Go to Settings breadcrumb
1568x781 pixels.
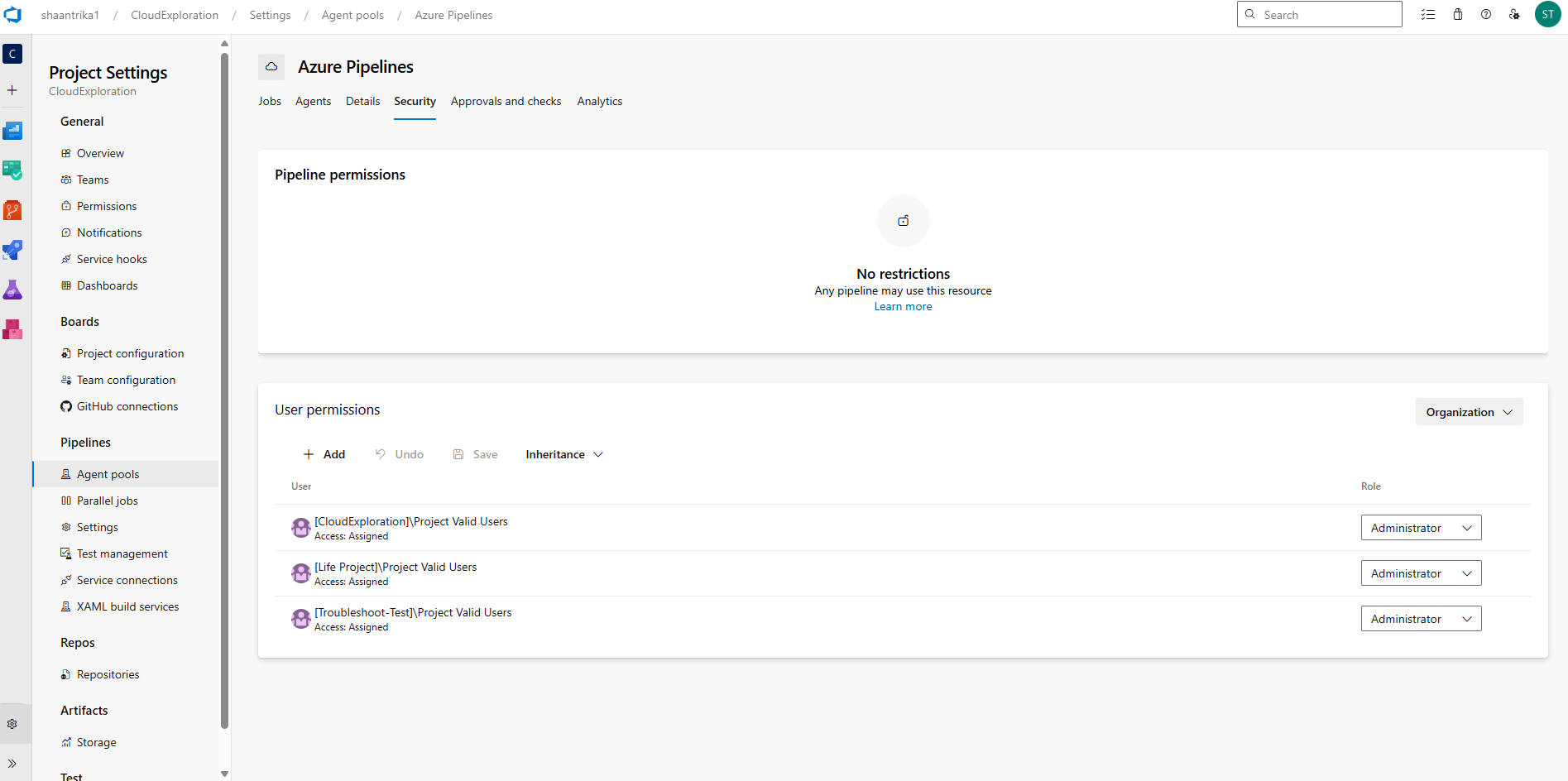click(271, 15)
